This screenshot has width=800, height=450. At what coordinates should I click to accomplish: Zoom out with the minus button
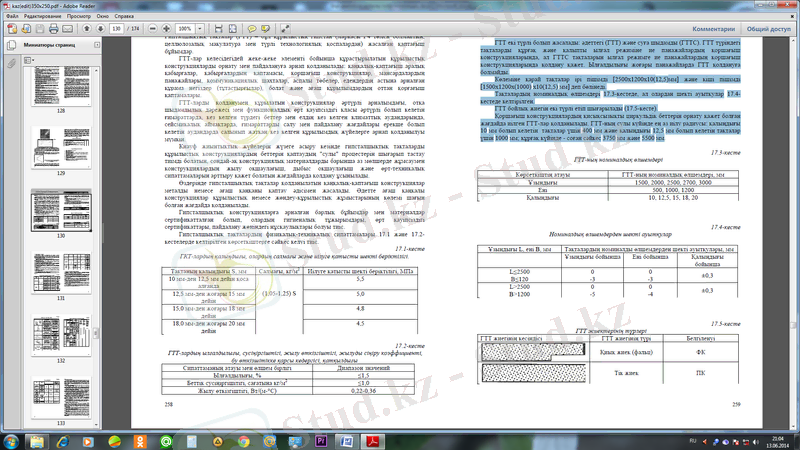point(155,29)
